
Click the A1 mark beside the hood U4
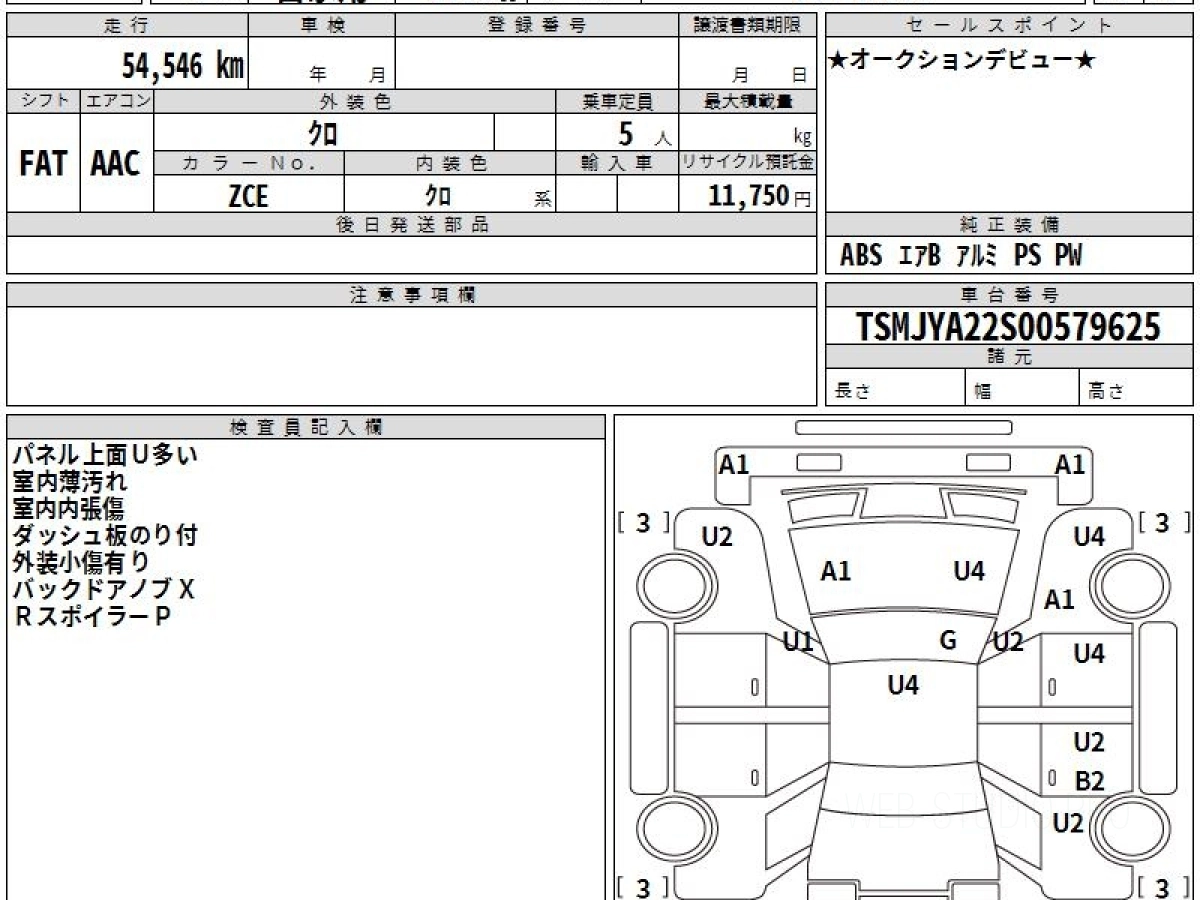(x=835, y=571)
